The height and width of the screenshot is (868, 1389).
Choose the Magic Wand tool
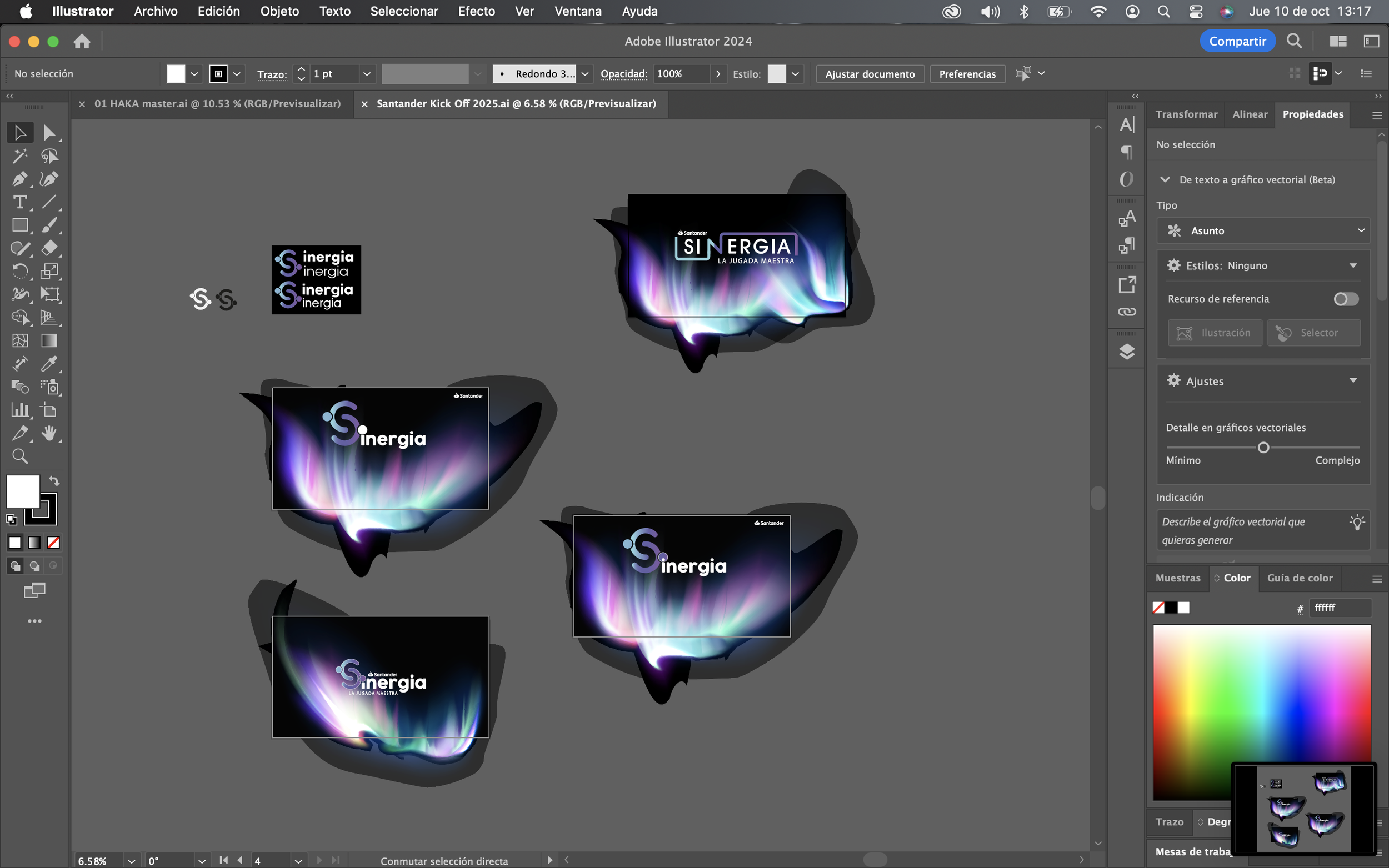coord(19,155)
